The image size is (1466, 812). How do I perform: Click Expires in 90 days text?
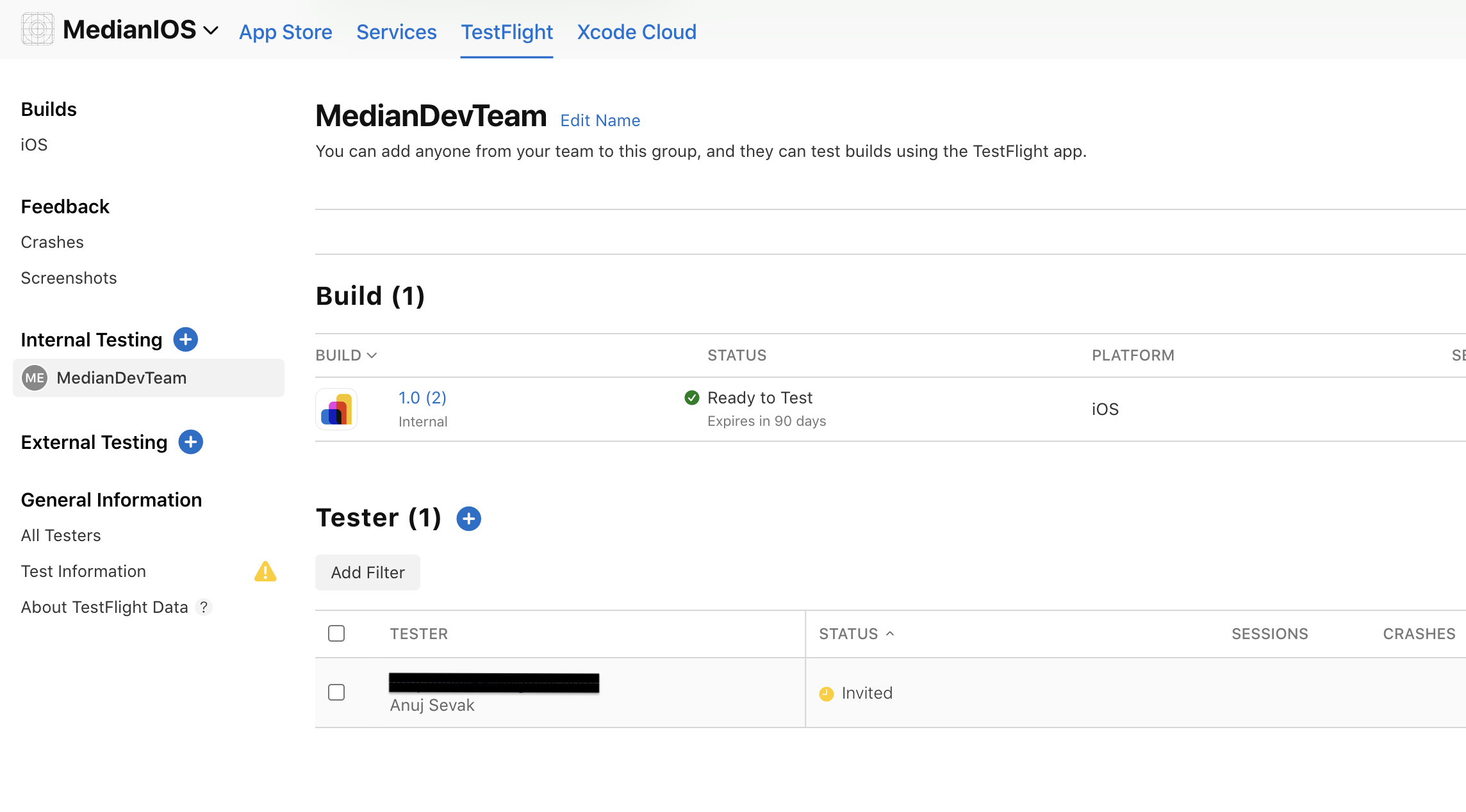coord(767,421)
